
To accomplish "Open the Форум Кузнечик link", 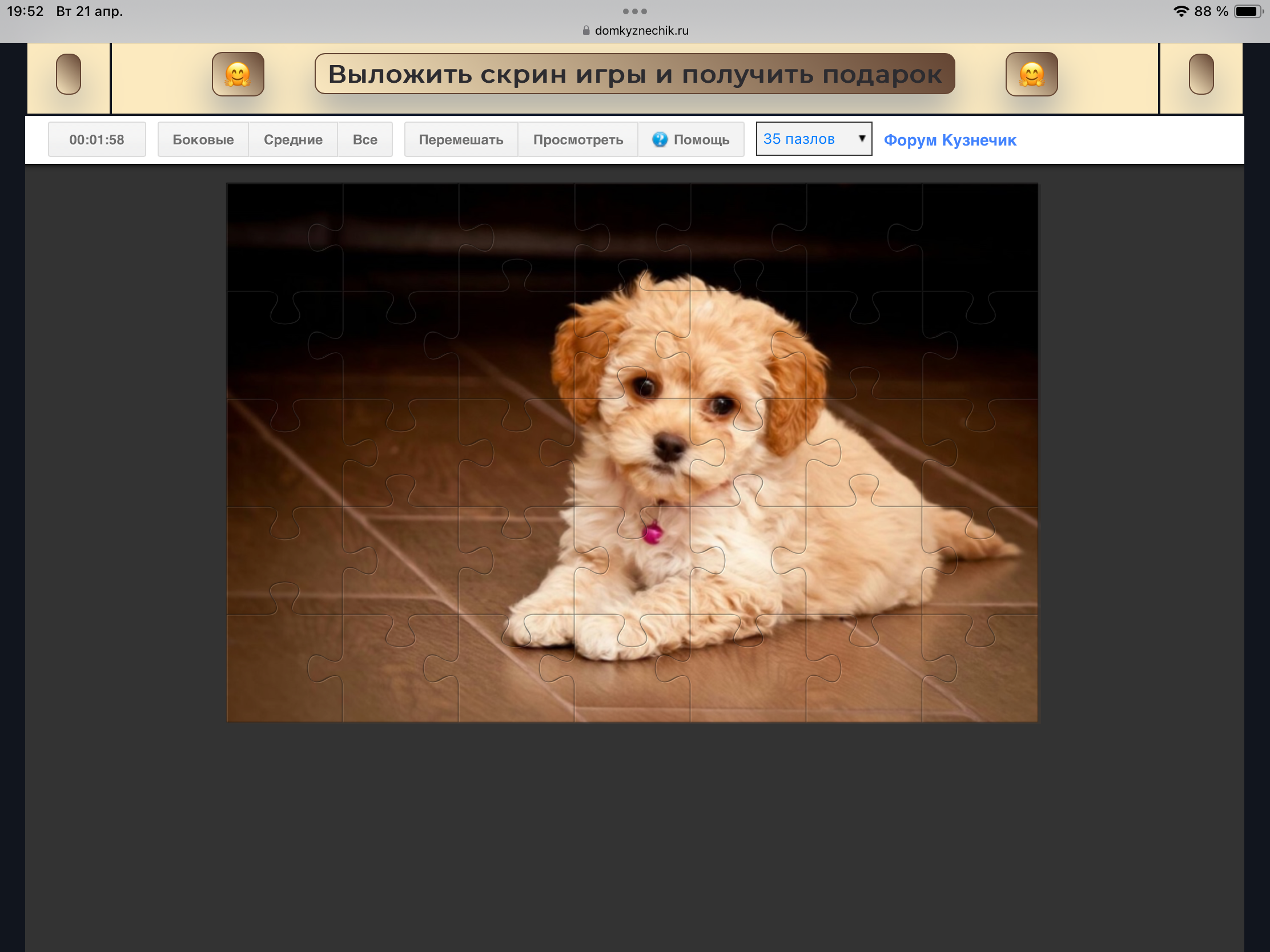I will click(x=950, y=140).
